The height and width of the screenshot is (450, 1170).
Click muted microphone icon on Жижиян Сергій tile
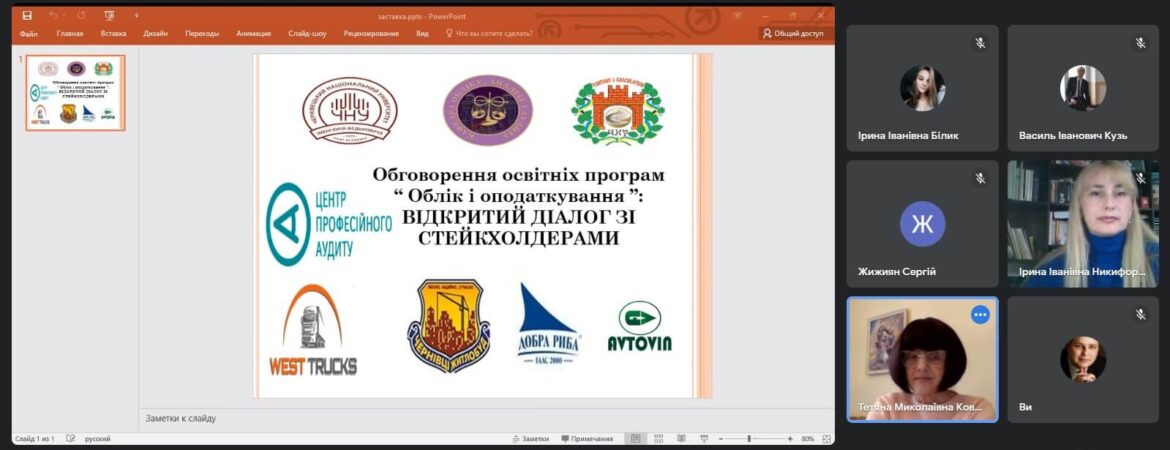[980, 178]
